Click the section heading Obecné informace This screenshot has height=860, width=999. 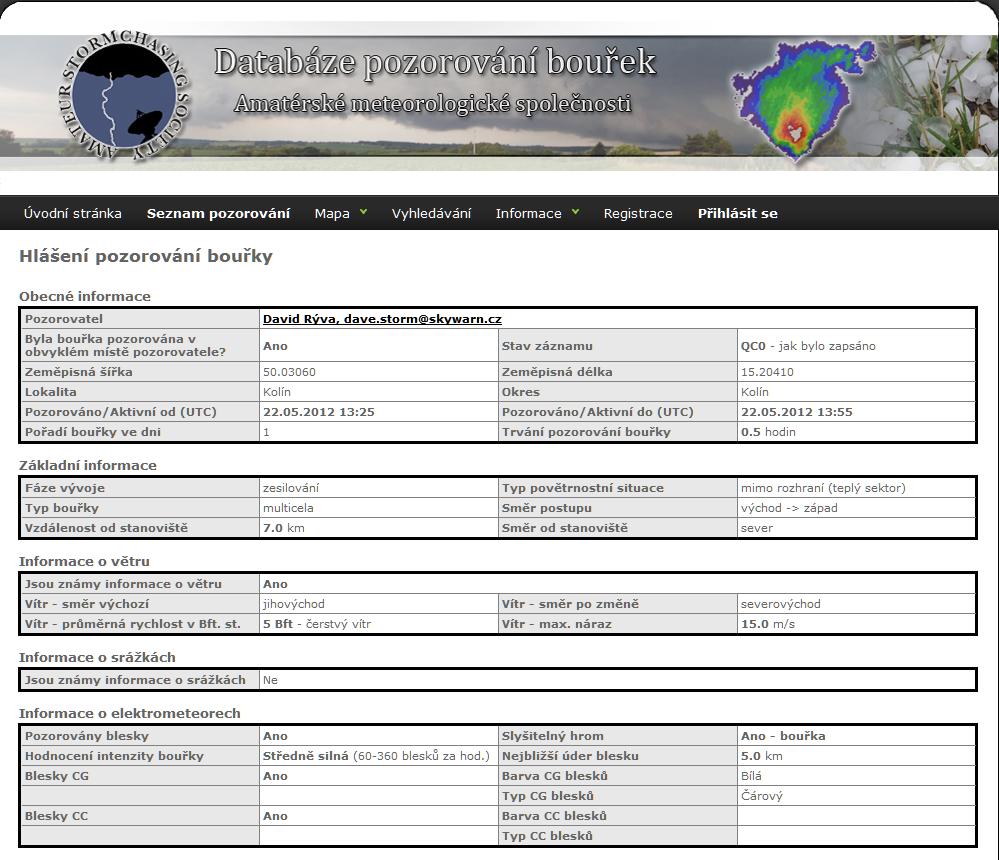(85, 296)
